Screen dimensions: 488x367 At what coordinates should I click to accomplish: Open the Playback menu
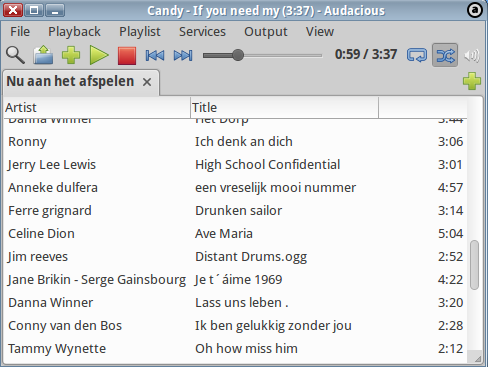74,32
